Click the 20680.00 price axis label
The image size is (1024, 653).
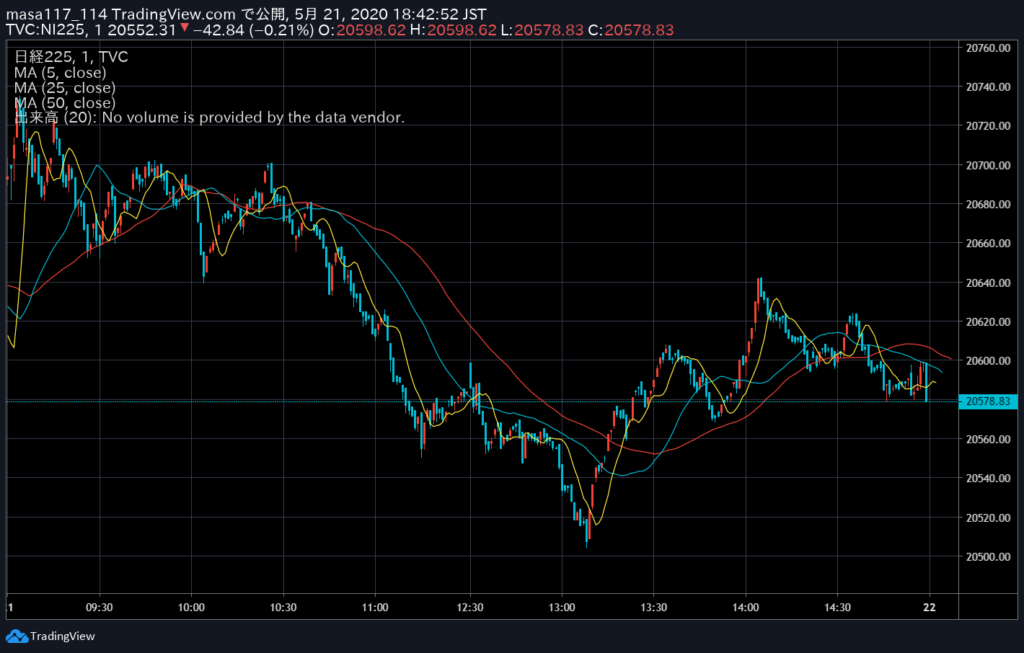988,204
